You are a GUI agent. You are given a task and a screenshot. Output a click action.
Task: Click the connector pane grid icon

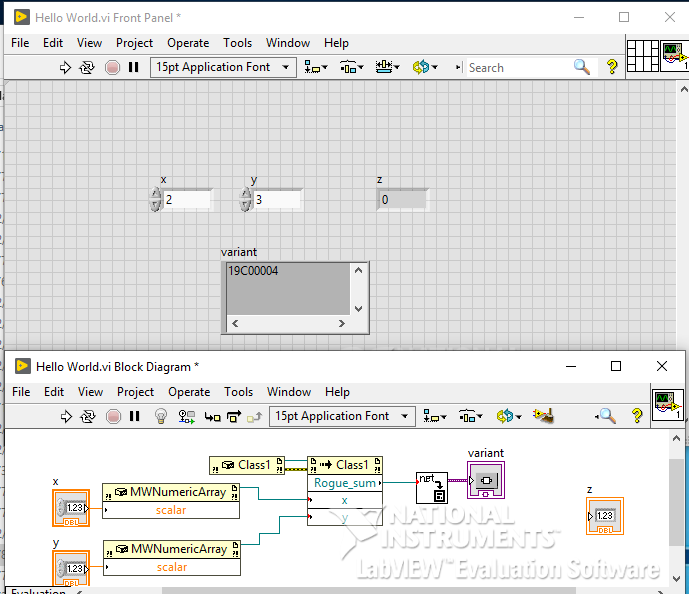(642, 56)
